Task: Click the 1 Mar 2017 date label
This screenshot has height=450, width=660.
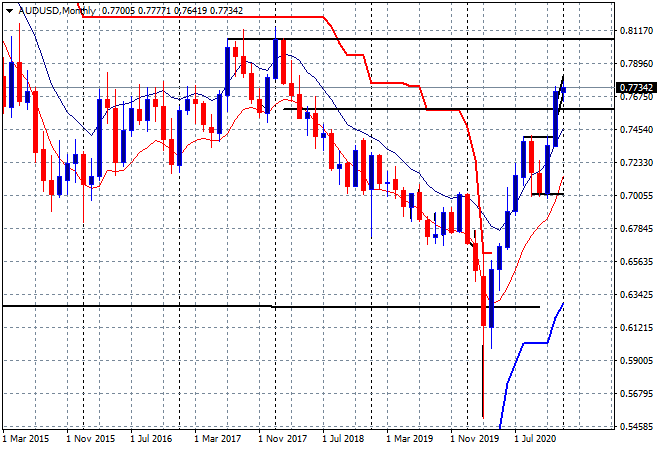Action: pyautogui.click(x=218, y=439)
